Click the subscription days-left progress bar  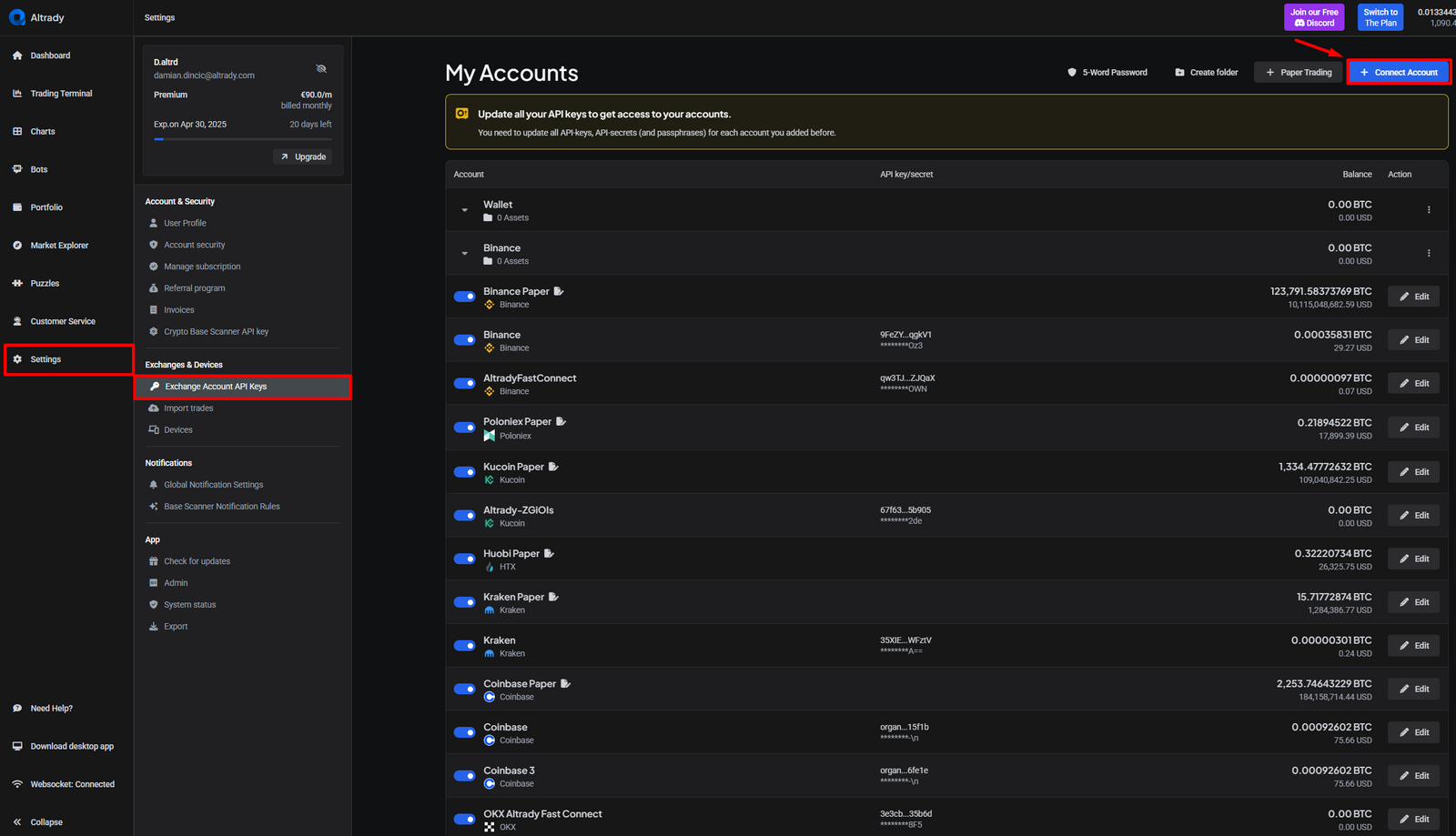[243, 139]
